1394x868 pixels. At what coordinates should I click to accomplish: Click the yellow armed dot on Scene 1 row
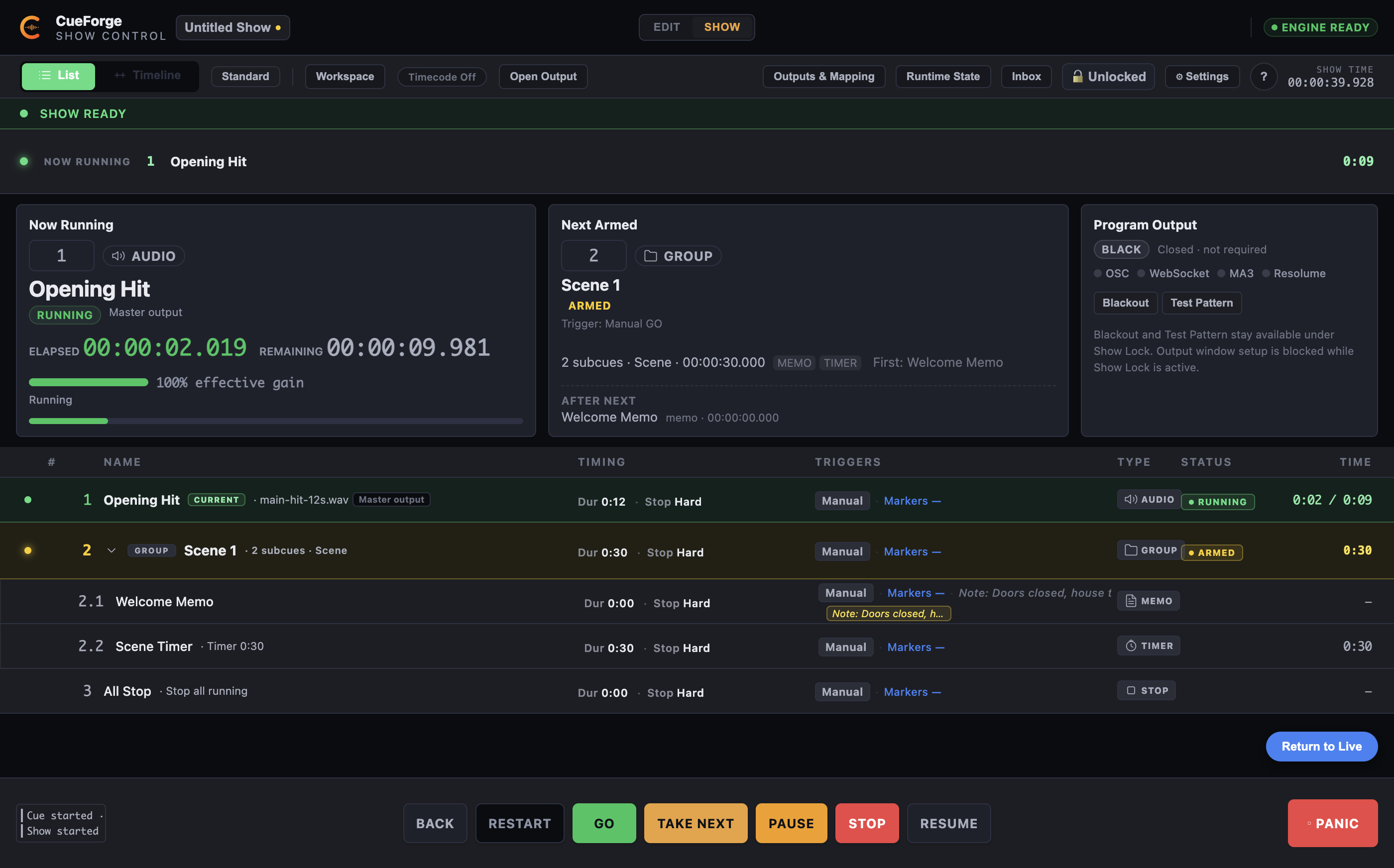[x=27, y=550]
